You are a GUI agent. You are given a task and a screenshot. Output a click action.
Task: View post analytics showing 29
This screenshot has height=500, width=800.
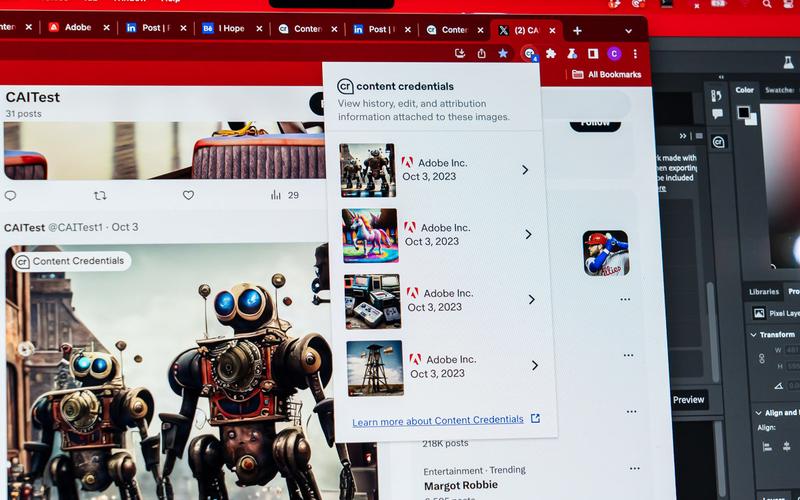click(x=285, y=195)
